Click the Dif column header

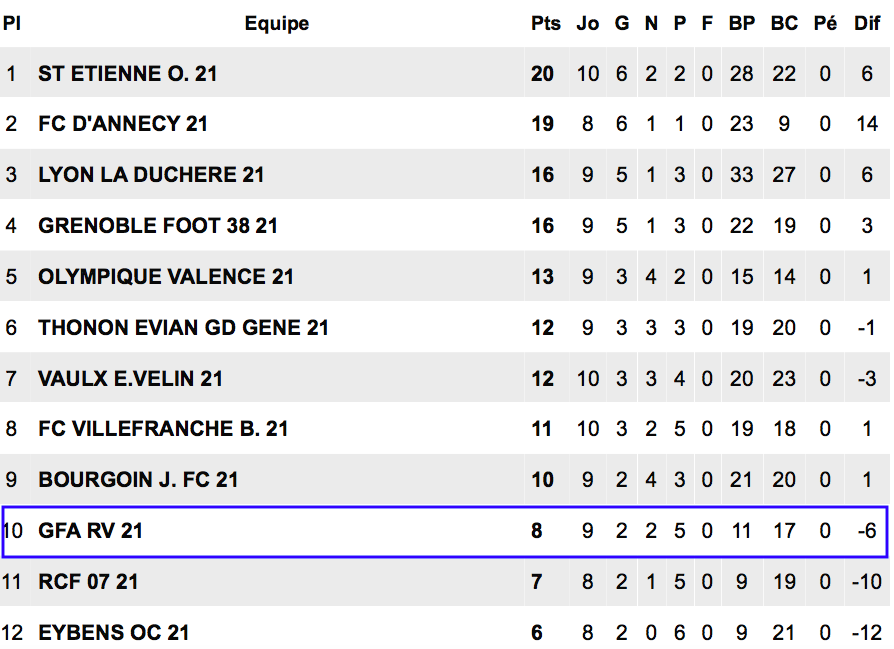[x=867, y=23]
